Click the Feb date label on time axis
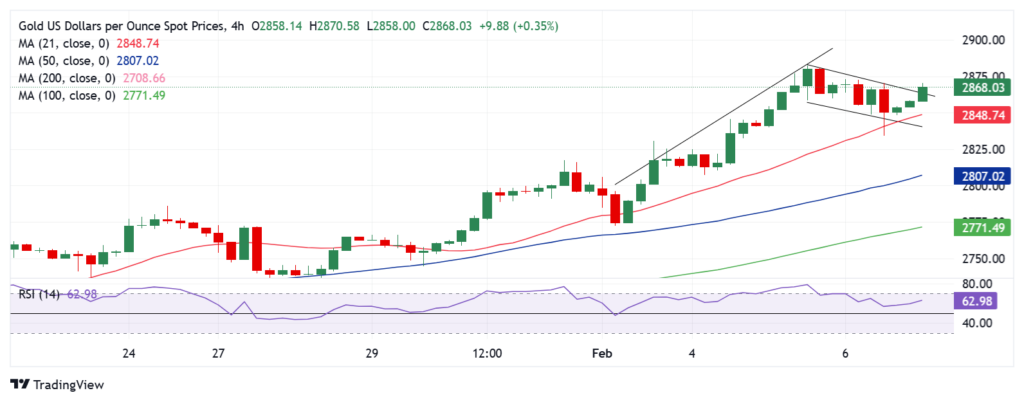The image size is (1024, 402). click(602, 353)
